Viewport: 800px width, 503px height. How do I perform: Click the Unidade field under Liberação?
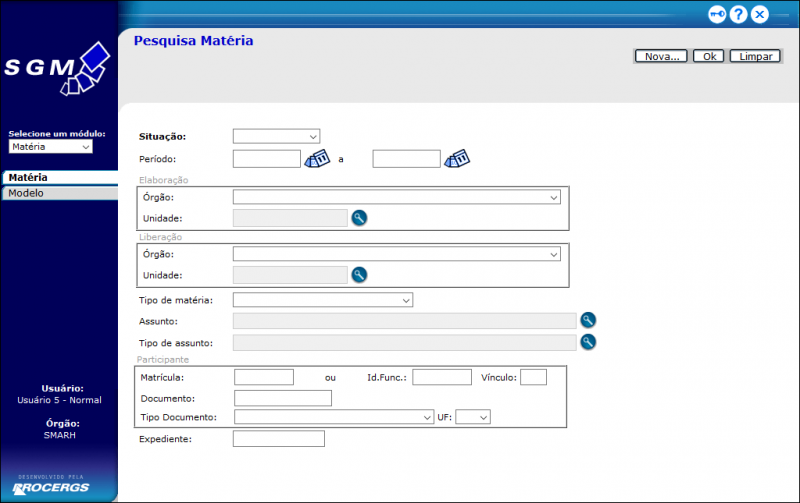click(x=290, y=275)
